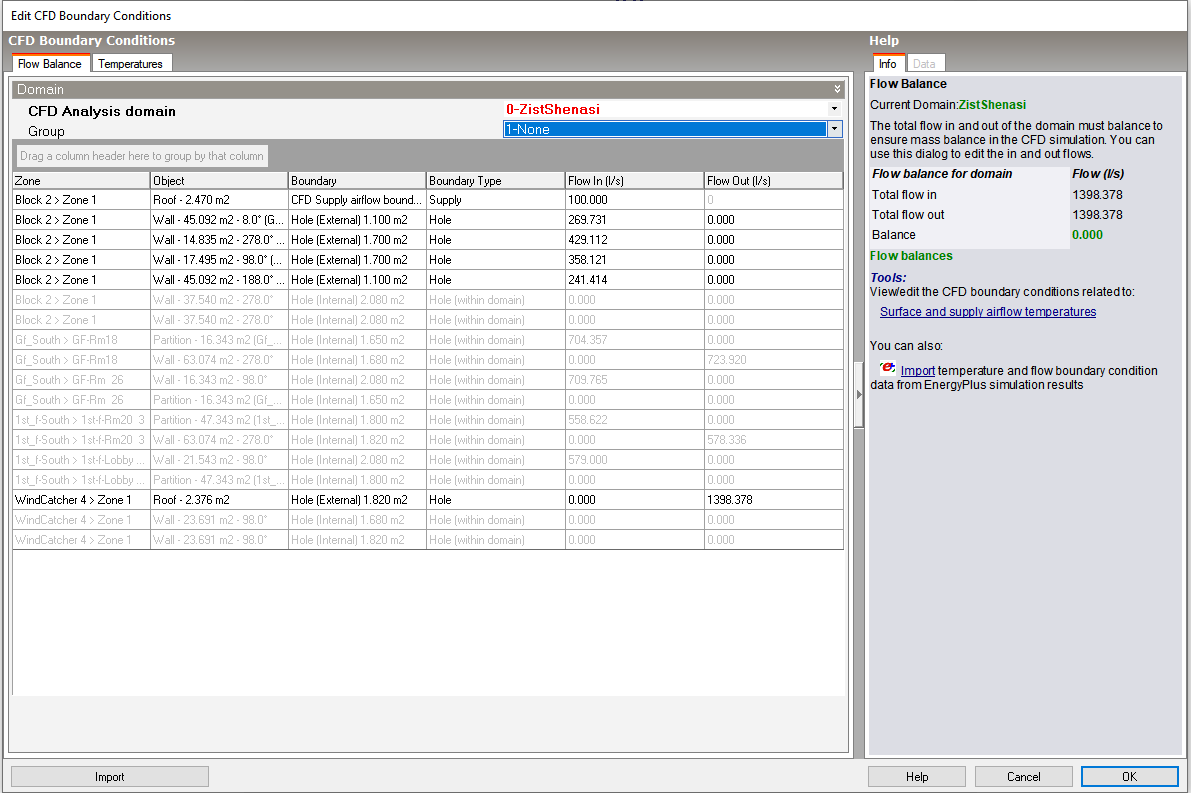Sort by the Object column header
Screen dimensions: 1191x793
click(x=220, y=181)
